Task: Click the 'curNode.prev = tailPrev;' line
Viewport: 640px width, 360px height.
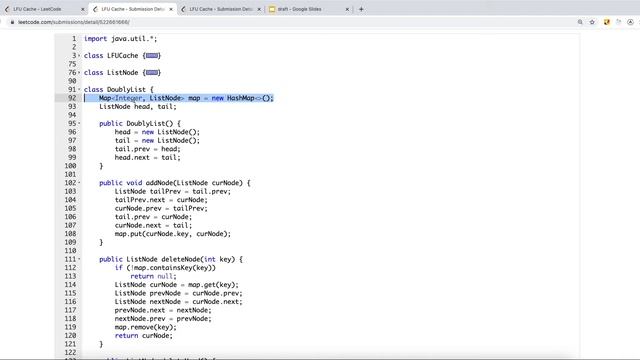Action: click(x=161, y=209)
